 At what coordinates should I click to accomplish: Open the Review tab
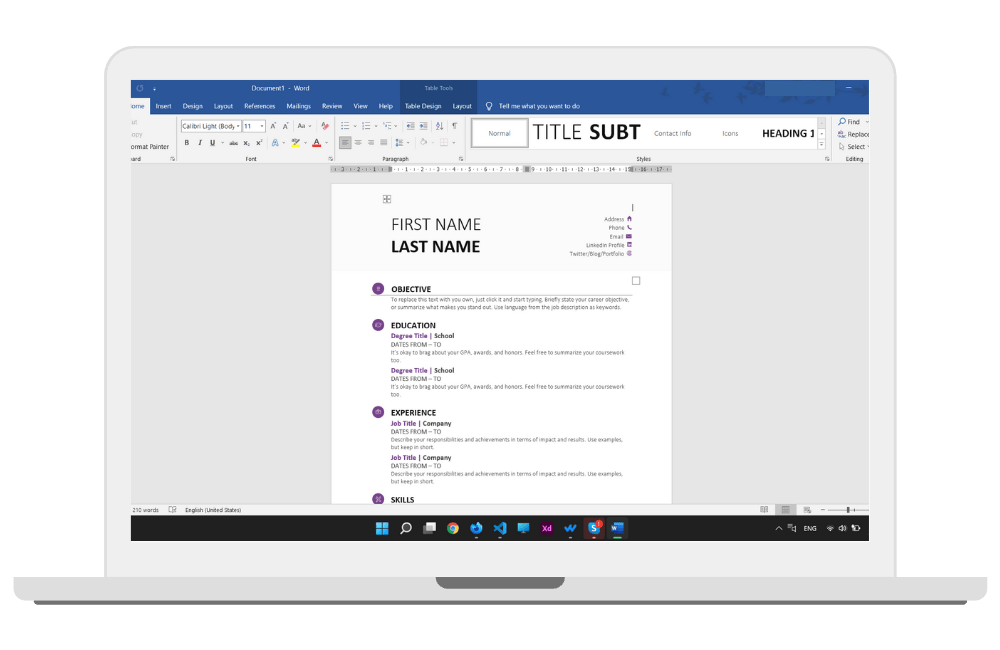coord(332,106)
